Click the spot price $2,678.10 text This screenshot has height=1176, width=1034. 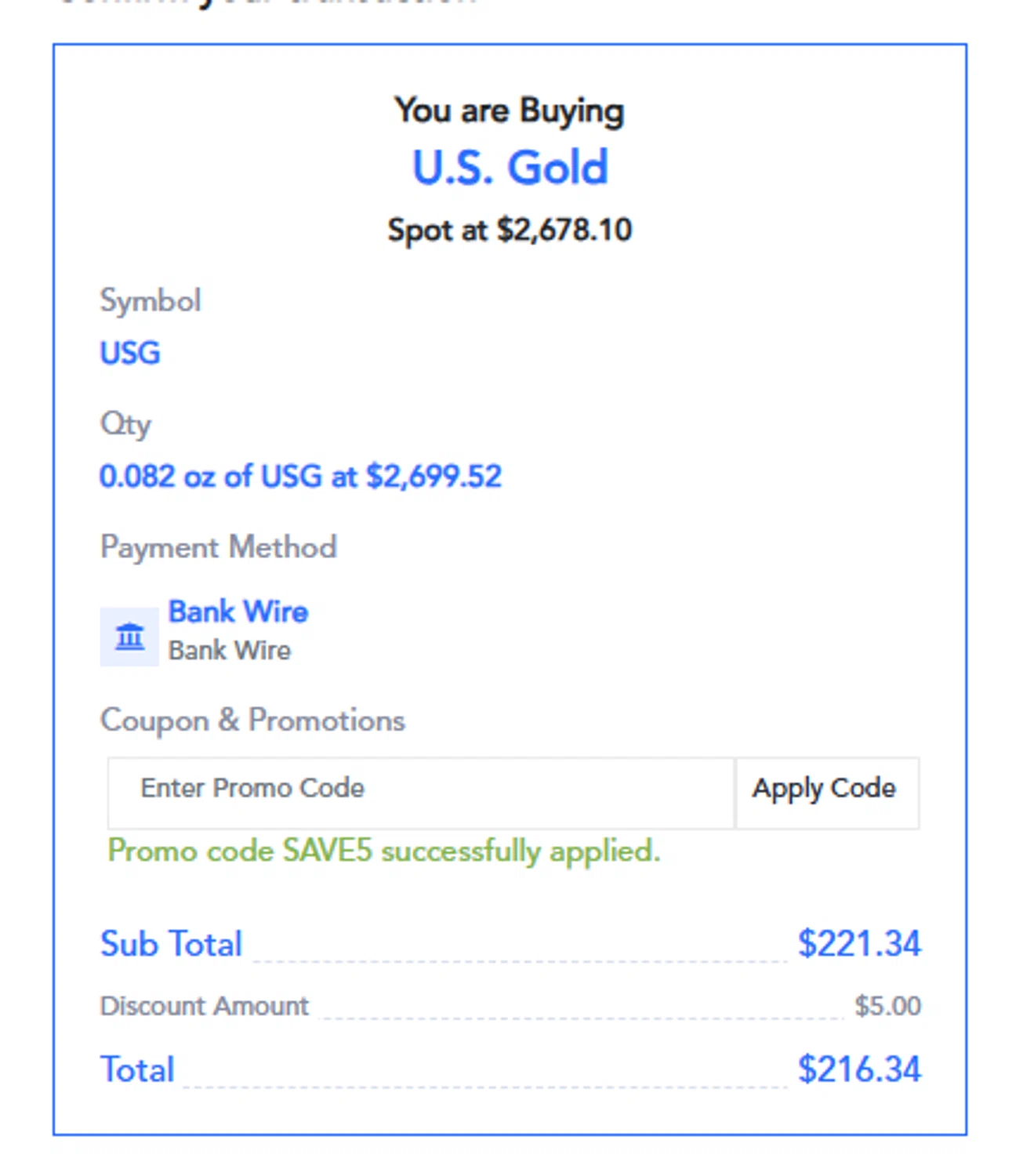[x=510, y=230]
